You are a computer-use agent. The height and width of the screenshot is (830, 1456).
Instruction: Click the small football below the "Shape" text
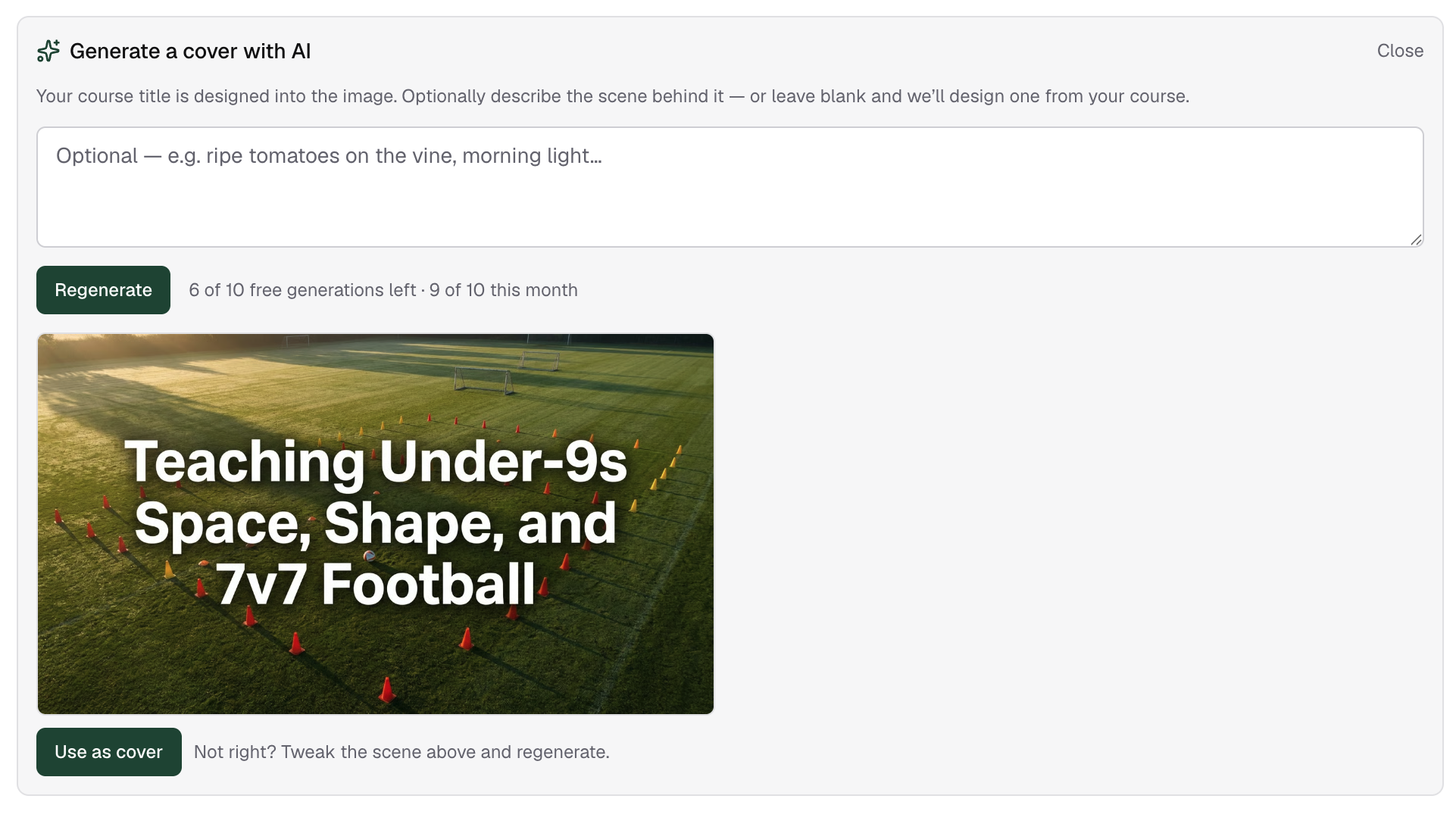click(x=370, y=557)
